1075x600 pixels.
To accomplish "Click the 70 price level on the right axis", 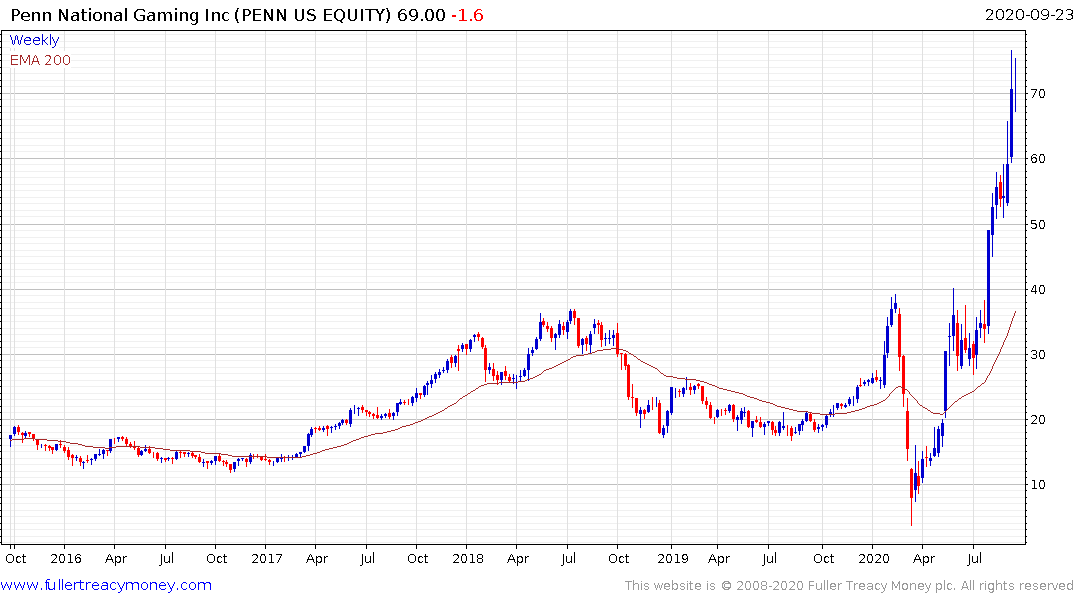I will click(x=1038, y=93).
